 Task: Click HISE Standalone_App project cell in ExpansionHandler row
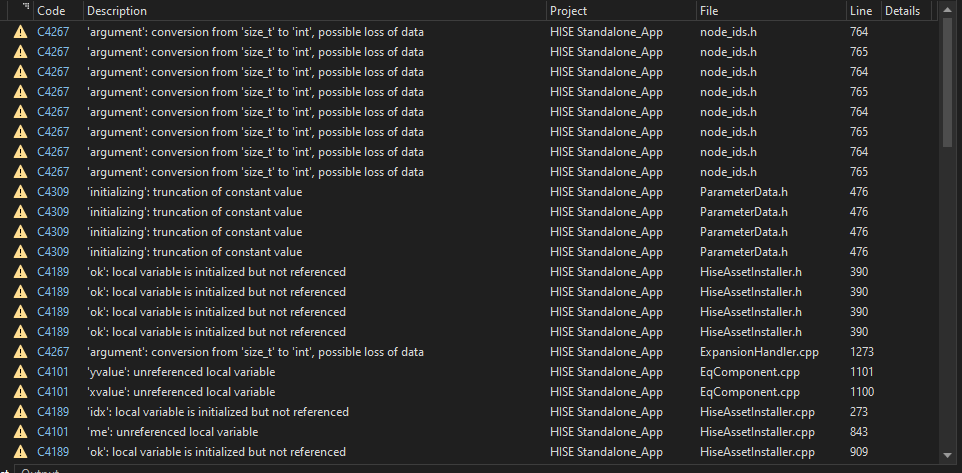[x=606, y=352]
